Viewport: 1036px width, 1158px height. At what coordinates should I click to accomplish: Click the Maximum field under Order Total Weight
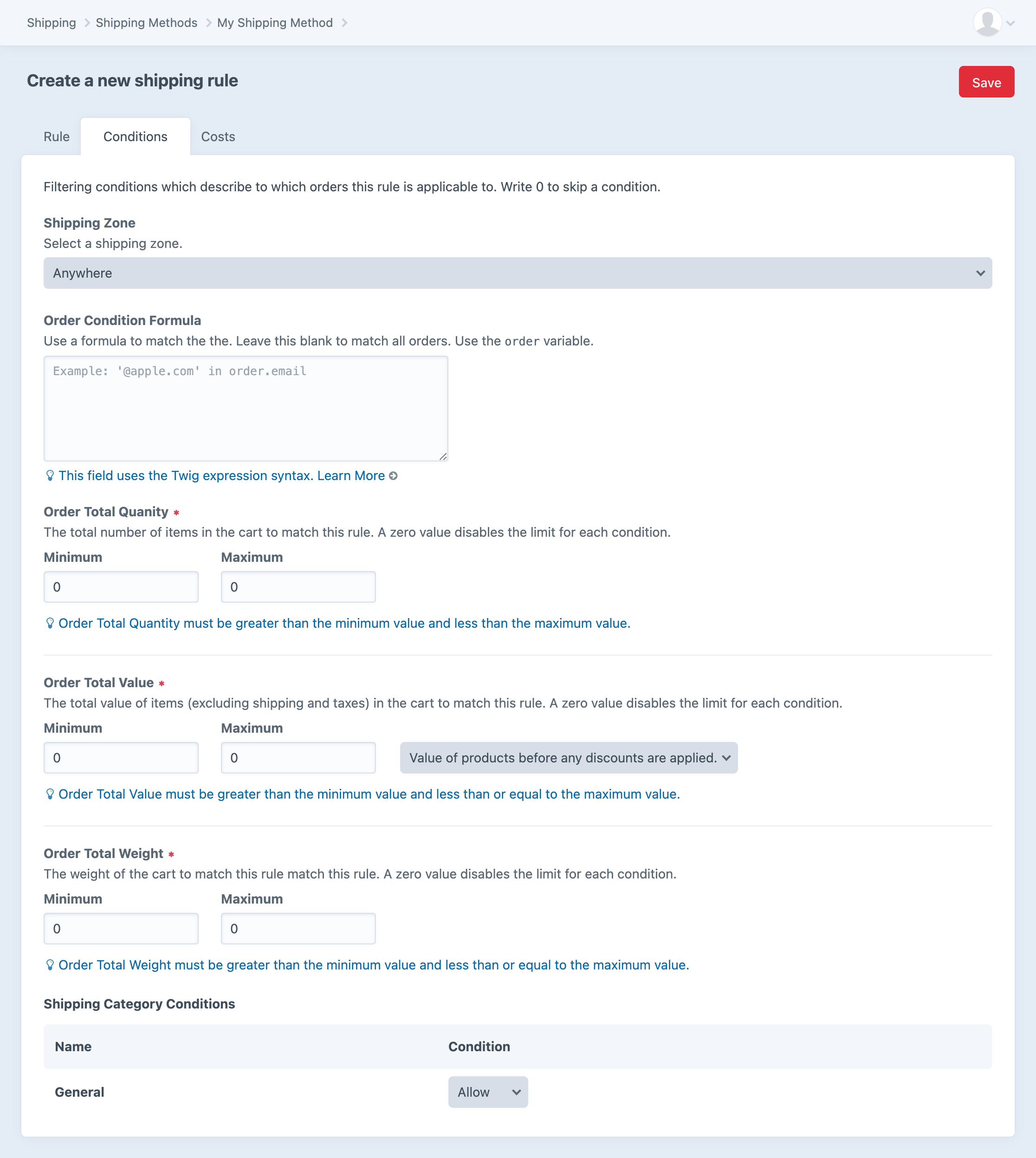(x=298, y=928)
